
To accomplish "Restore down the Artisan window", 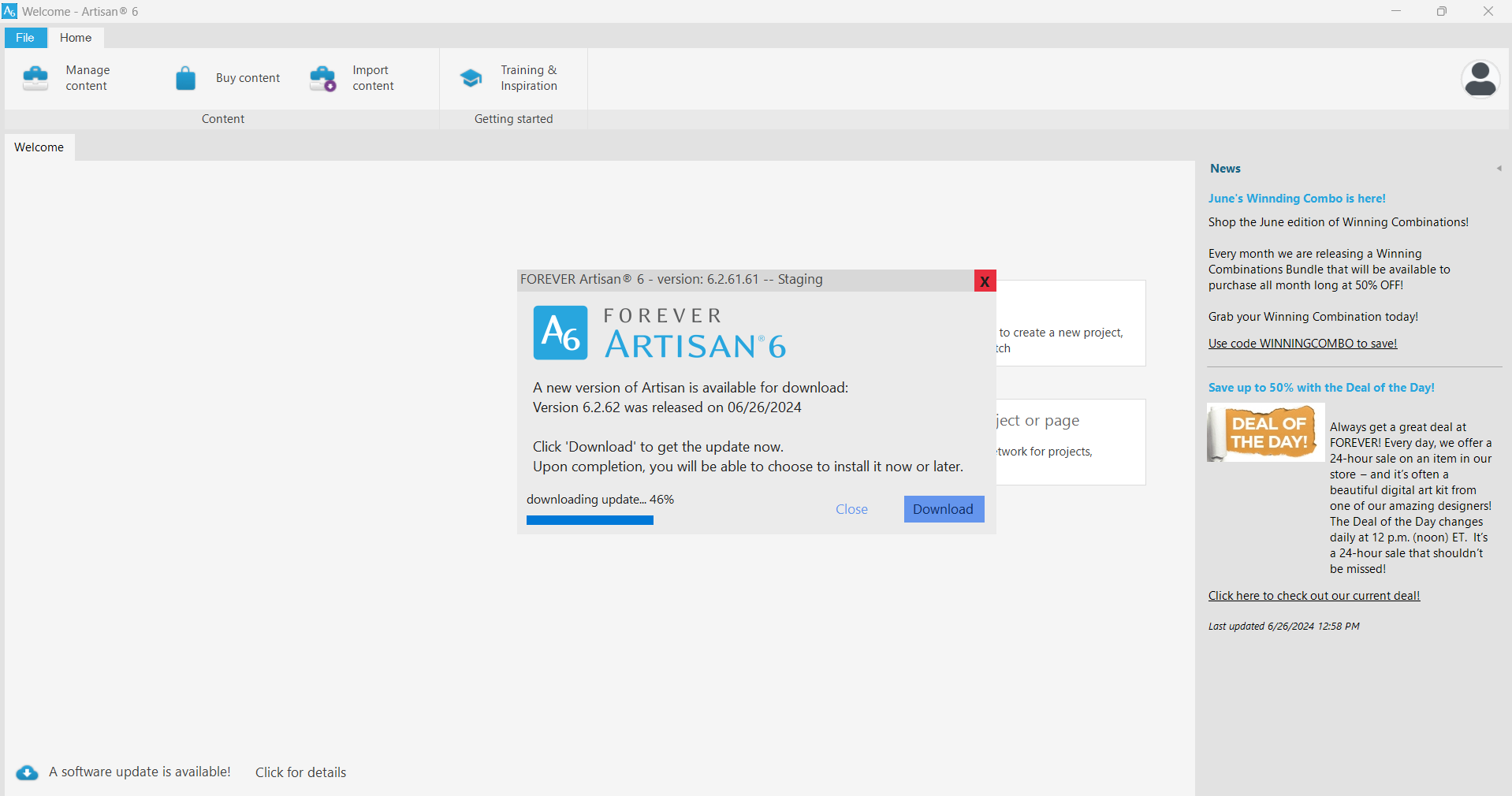I will tap(1441, 11).
